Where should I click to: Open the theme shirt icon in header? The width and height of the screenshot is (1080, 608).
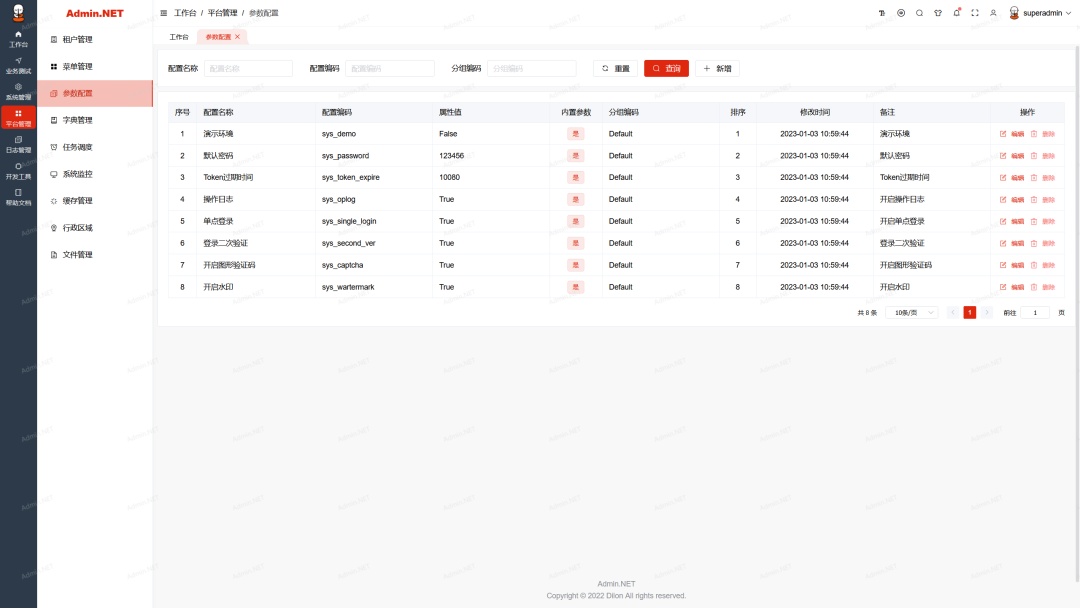(938, 13)
